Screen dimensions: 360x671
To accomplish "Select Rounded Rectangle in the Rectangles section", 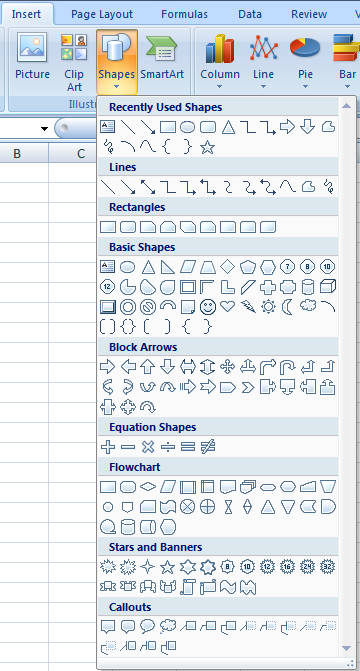I will point(128,227).
